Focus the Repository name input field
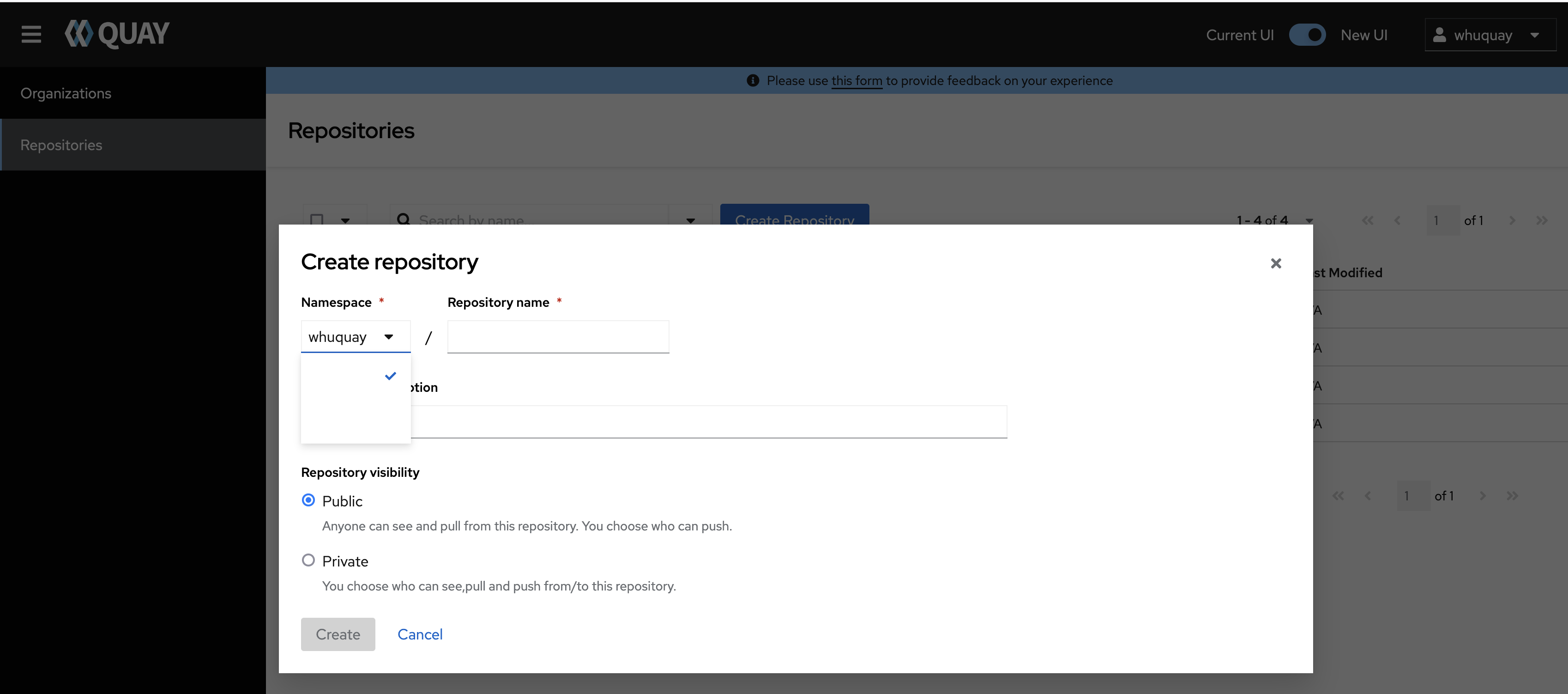This screenshot has width=1568, height=694. [x=558, y=337]
